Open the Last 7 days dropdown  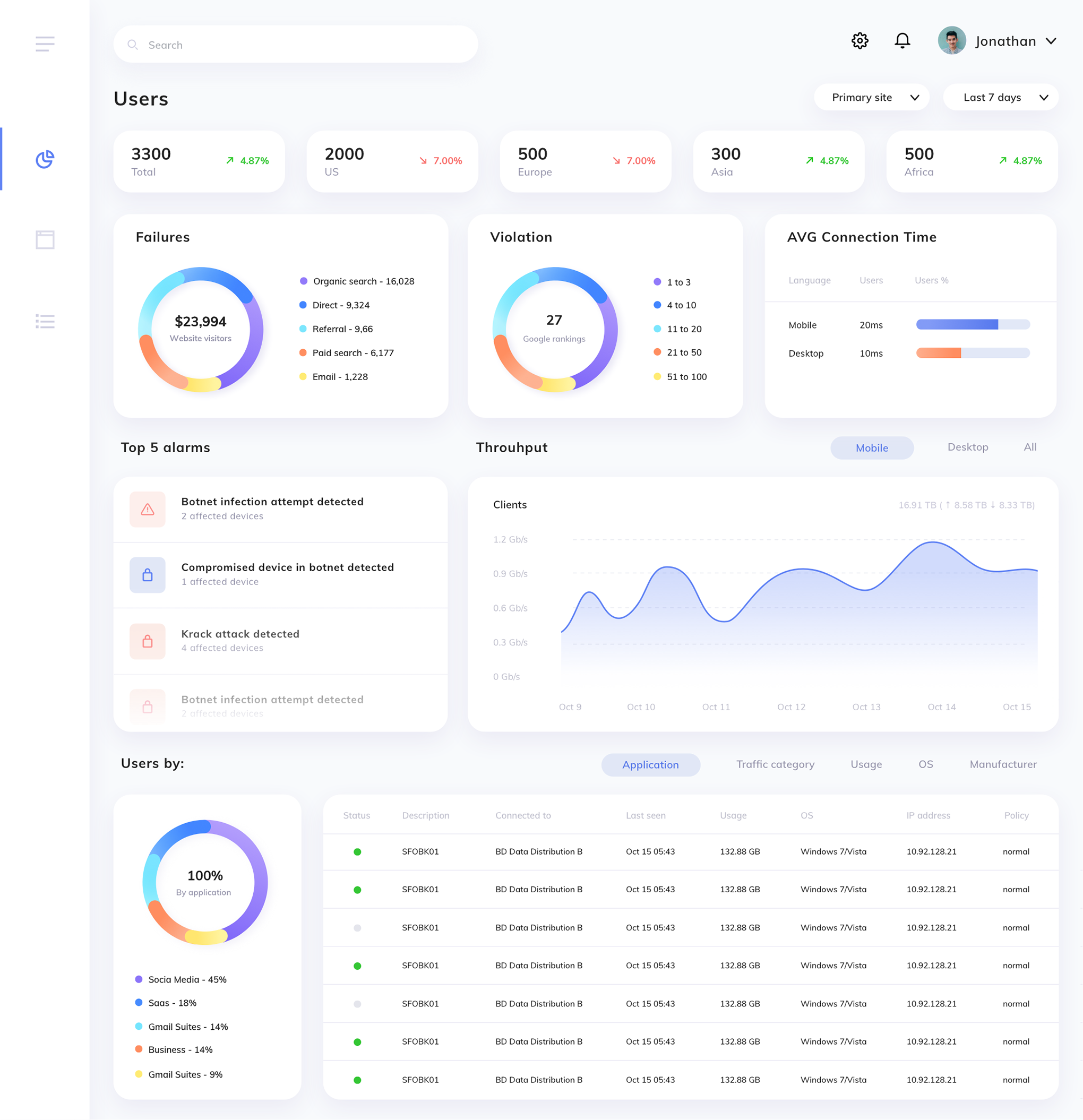tap(1000, 98)
